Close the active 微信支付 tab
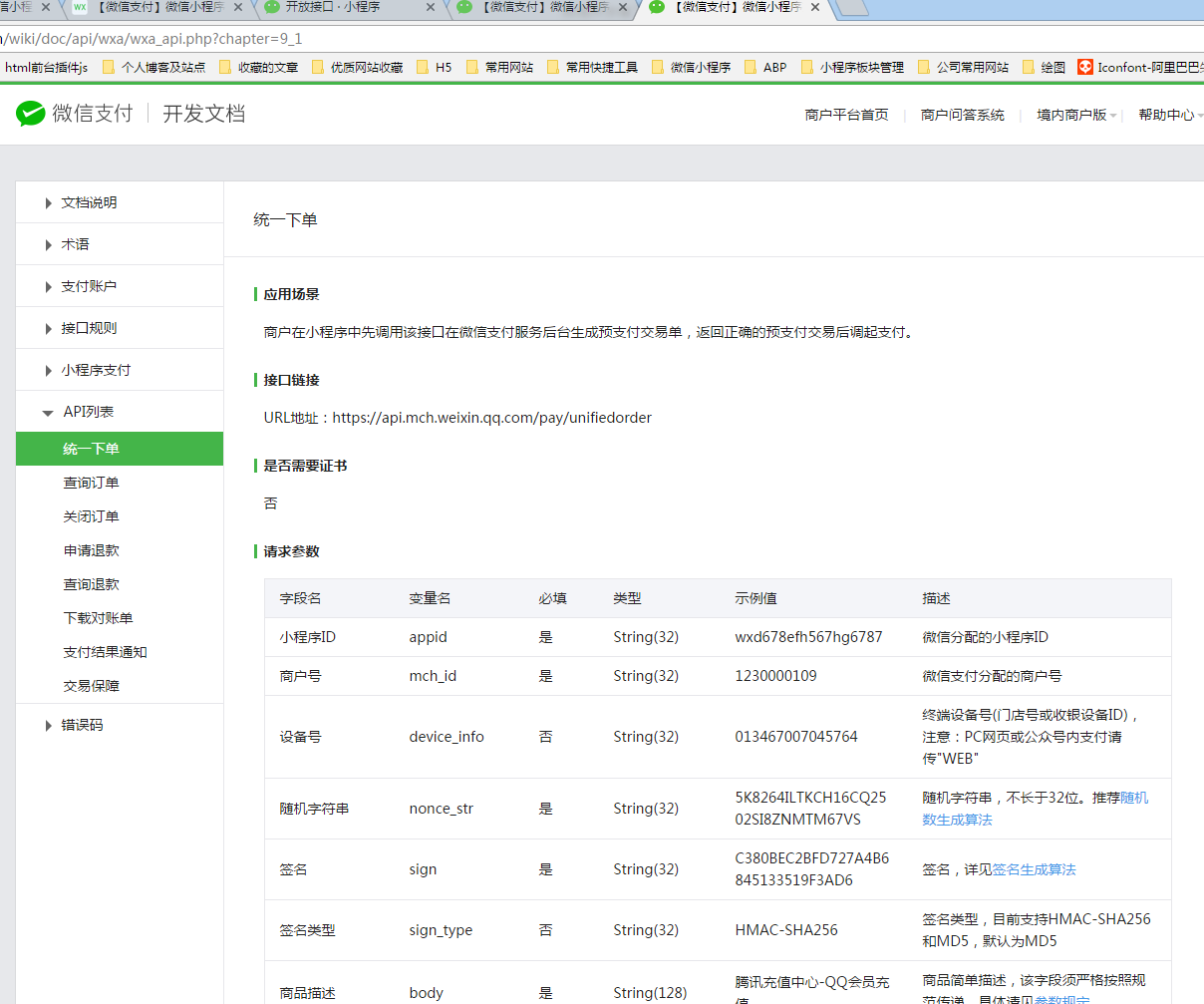 pyautogui.click(x=815, y=7)
